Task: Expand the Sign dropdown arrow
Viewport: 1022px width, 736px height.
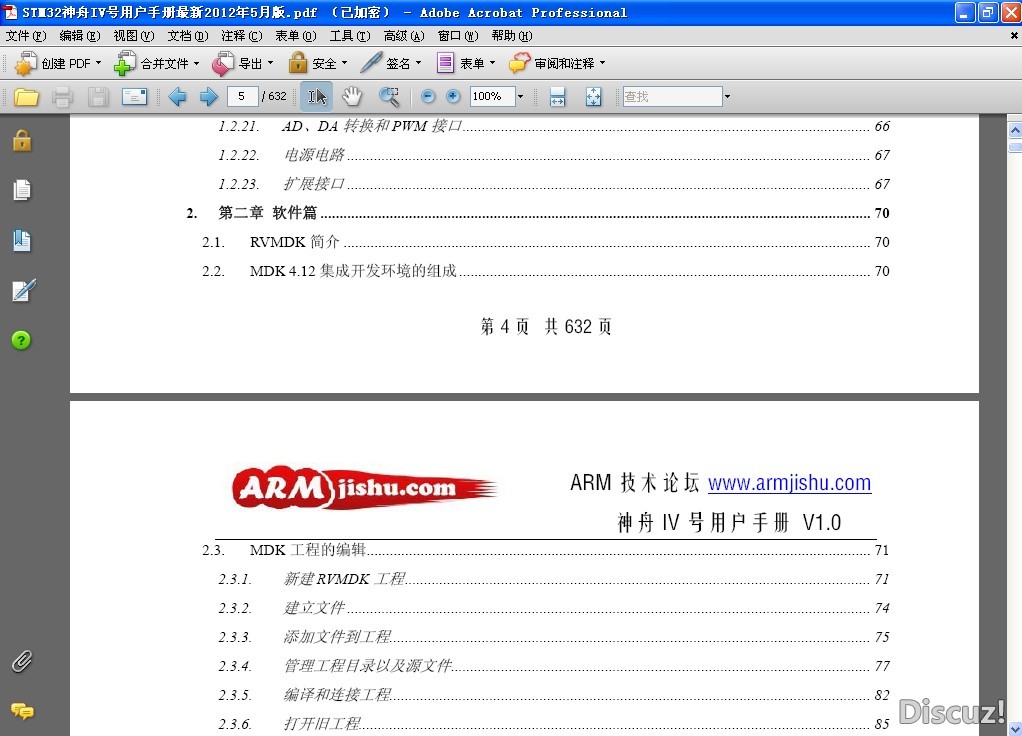Action: (418, 63)
